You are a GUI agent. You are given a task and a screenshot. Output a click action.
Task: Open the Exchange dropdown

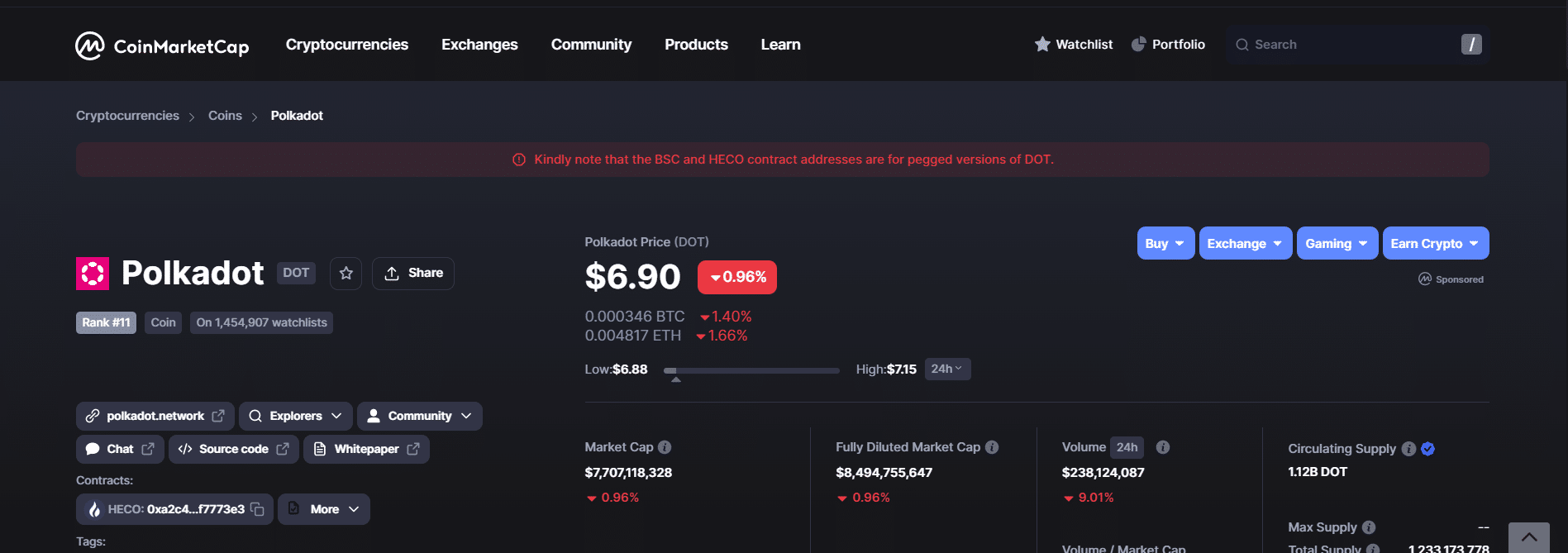[x=1246, y=243]
